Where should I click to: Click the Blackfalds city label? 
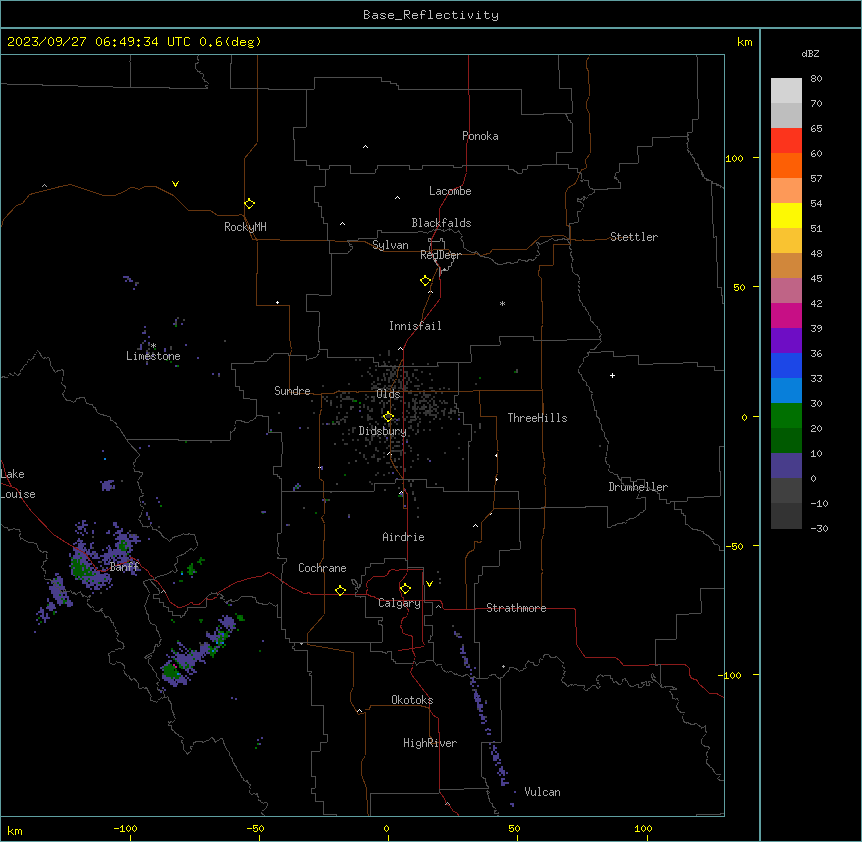click(441, 223)
